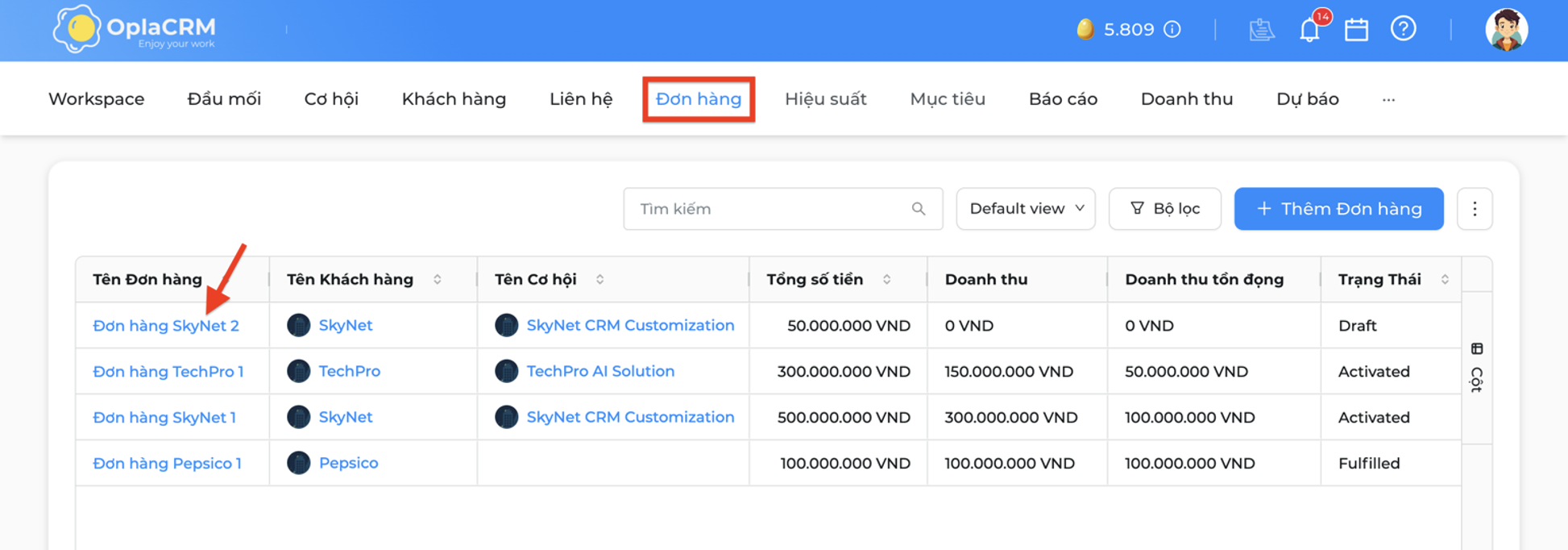Click the gold coin balance icon

tap(1085, 30)
